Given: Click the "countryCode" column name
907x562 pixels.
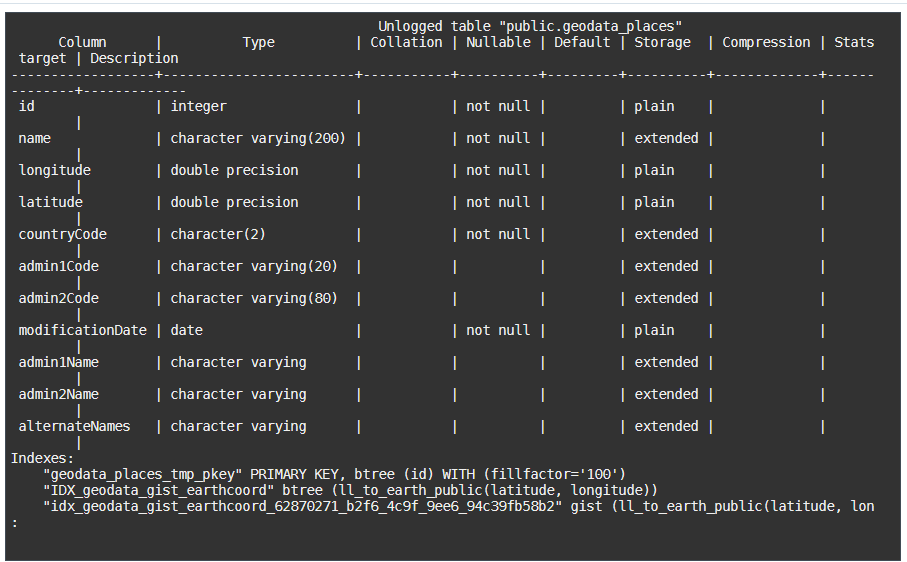Looking at the screenshot, I should 62,234.
